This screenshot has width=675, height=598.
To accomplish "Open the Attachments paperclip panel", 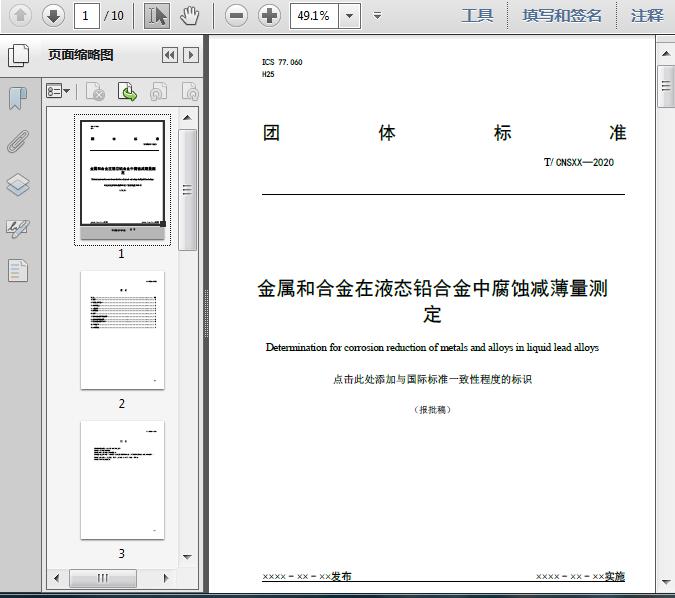I will click(x=18, y=141).
